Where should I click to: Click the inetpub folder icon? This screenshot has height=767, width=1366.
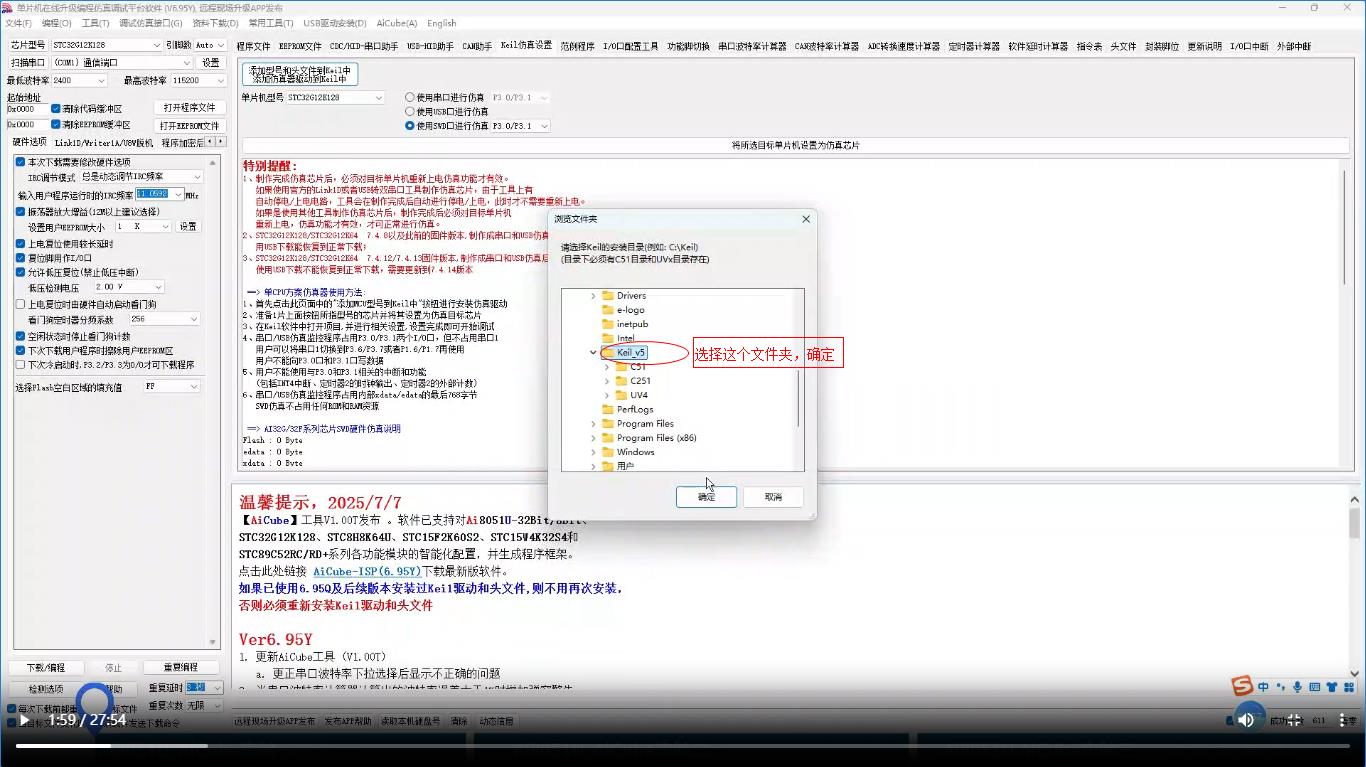607,324
